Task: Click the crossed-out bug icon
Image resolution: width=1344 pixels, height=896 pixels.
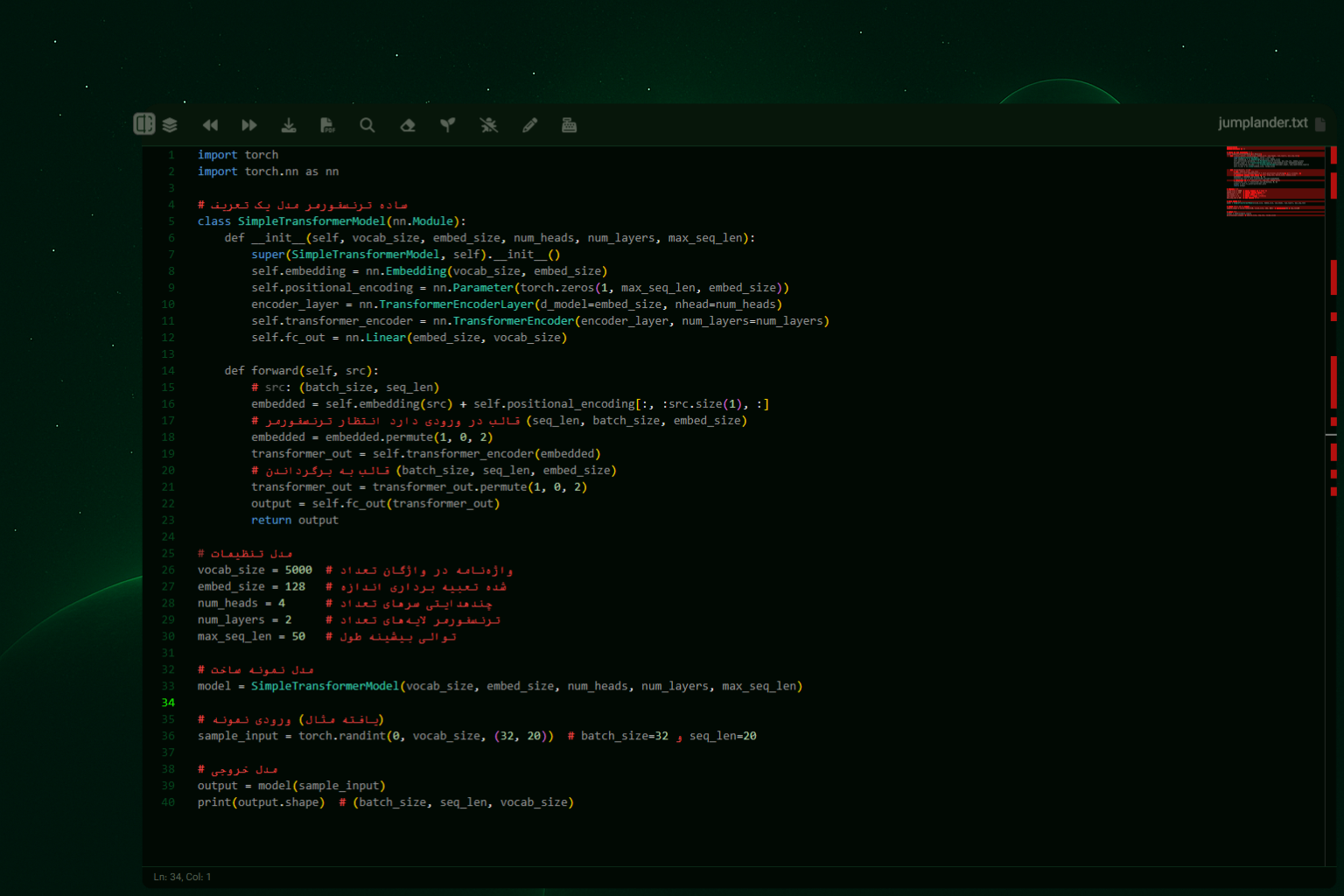Action: pos(489,125)
